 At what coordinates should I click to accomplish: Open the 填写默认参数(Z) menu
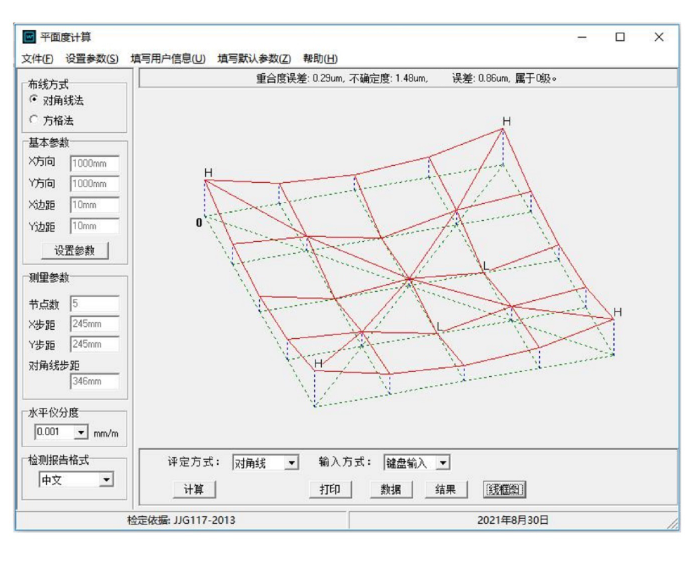254,58
